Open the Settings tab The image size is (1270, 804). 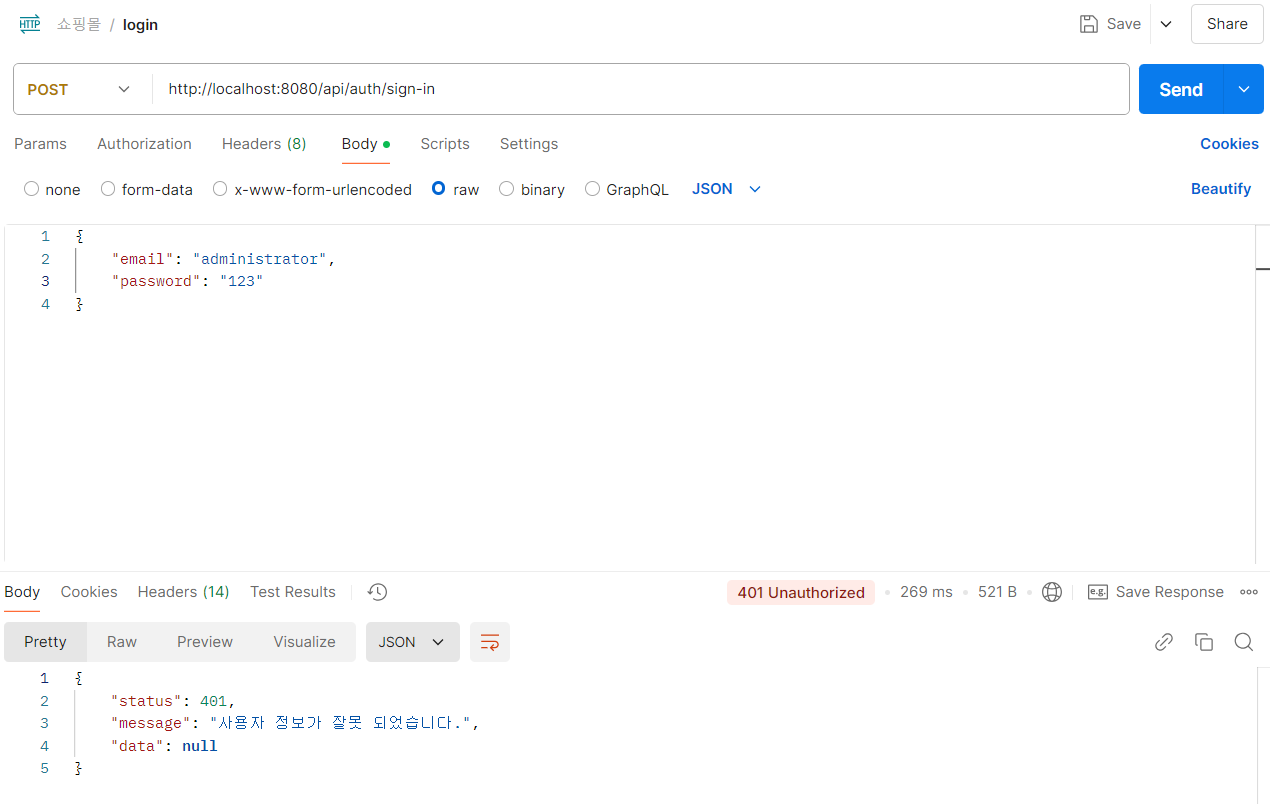pyautogui.click(x=529, y=144)
